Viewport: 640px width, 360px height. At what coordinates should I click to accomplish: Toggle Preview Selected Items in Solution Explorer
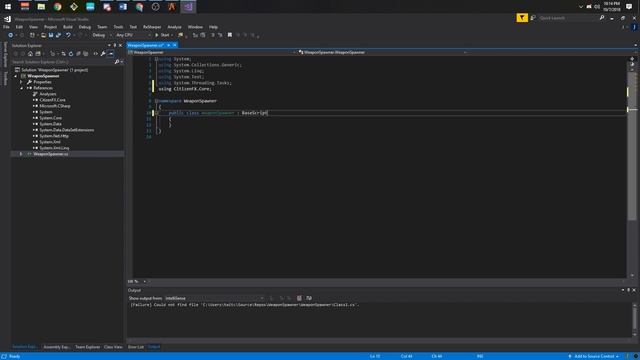[x=111, y=54]
